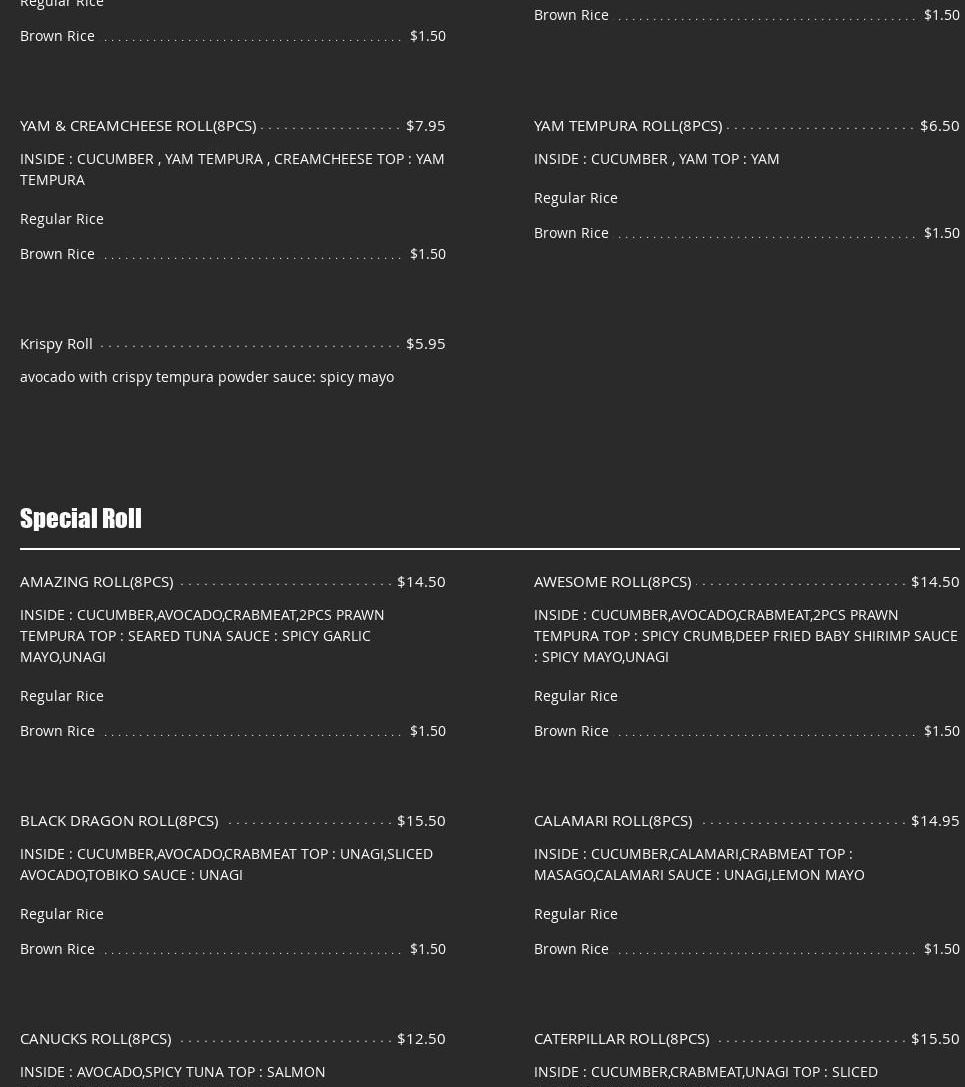Select Regular Rice for Black Dragon Roll

click(x=62, y=913)
